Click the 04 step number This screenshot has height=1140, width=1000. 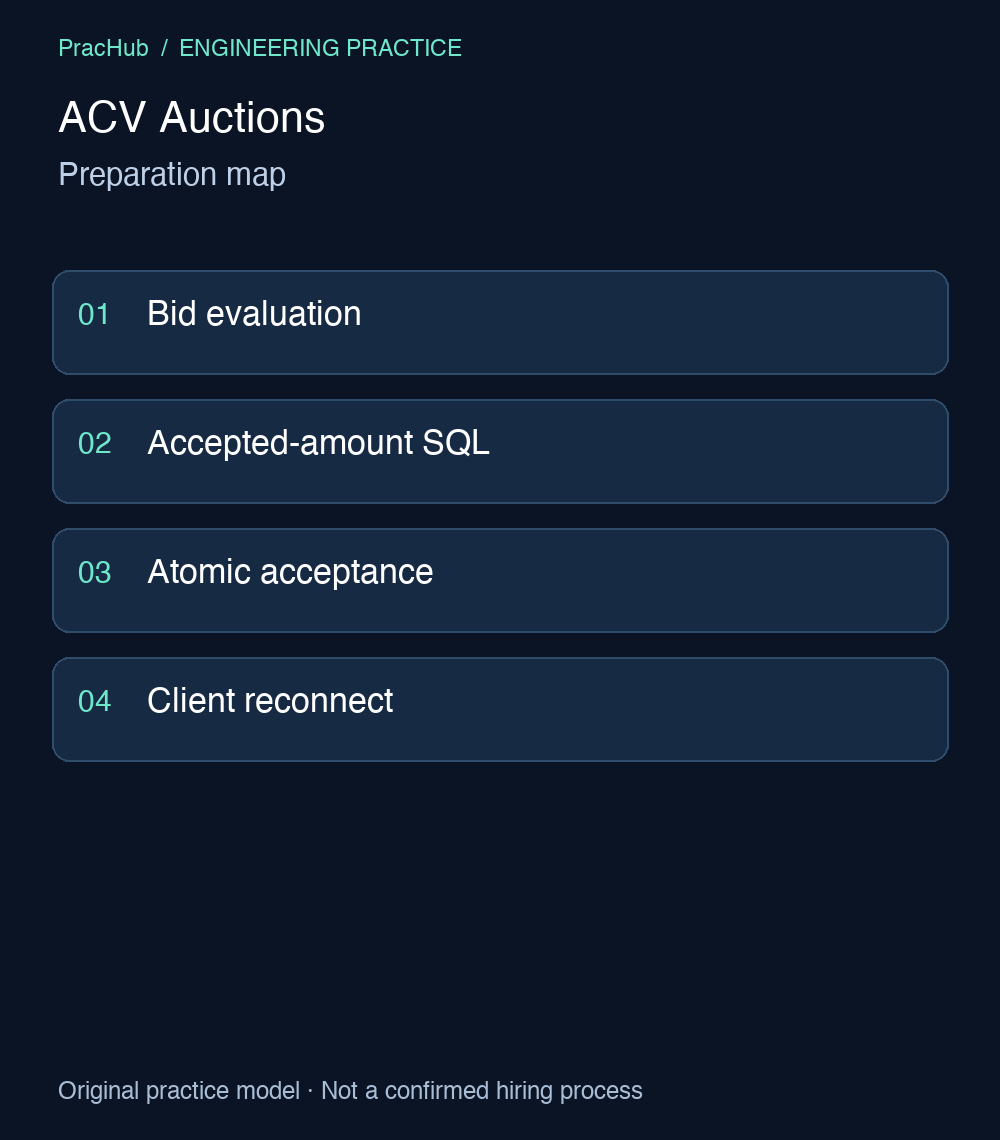coord(95,702)
